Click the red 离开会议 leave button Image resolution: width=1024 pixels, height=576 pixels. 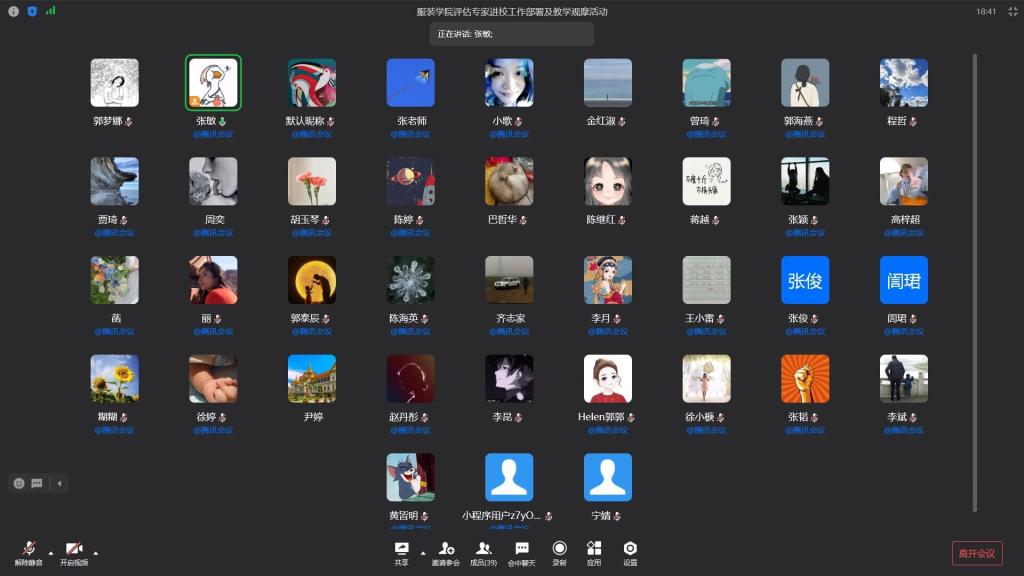point(977,553)
